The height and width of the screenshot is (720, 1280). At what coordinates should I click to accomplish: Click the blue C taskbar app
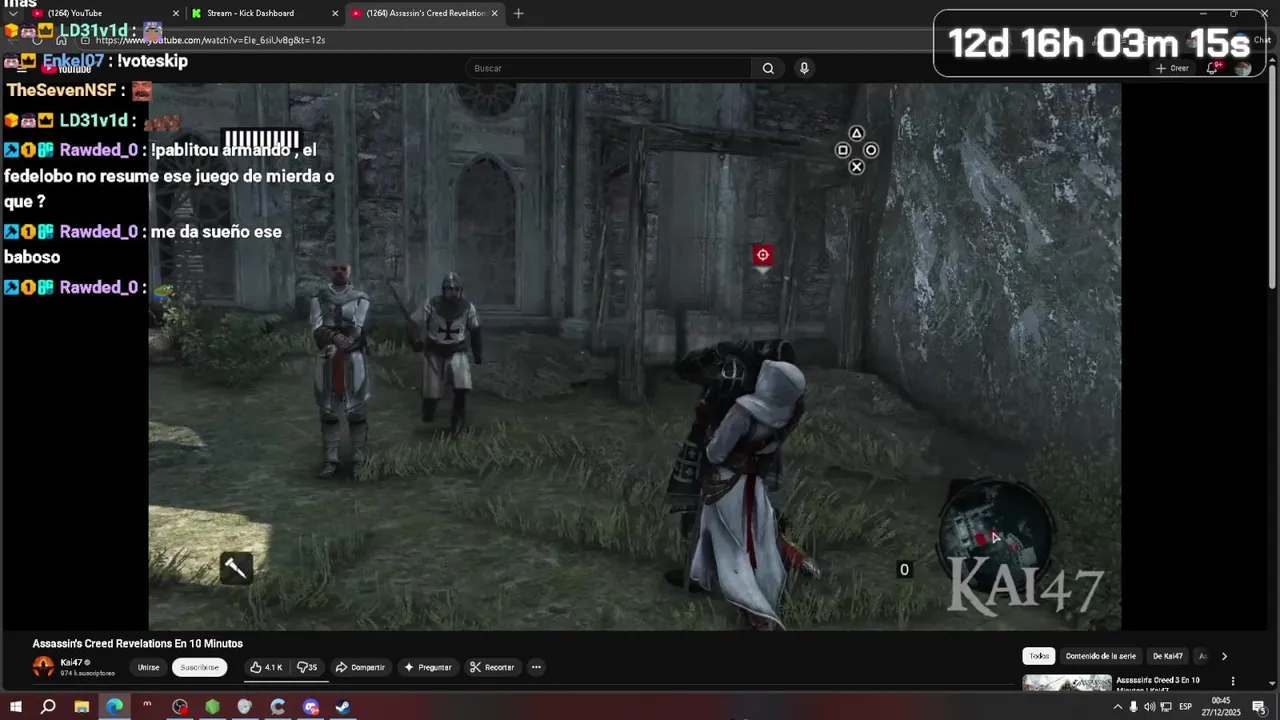coord(278,707)
